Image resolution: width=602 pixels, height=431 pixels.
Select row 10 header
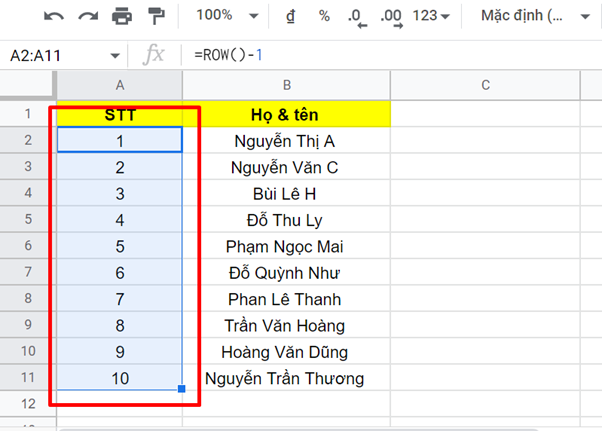click(x=28, y=351)
